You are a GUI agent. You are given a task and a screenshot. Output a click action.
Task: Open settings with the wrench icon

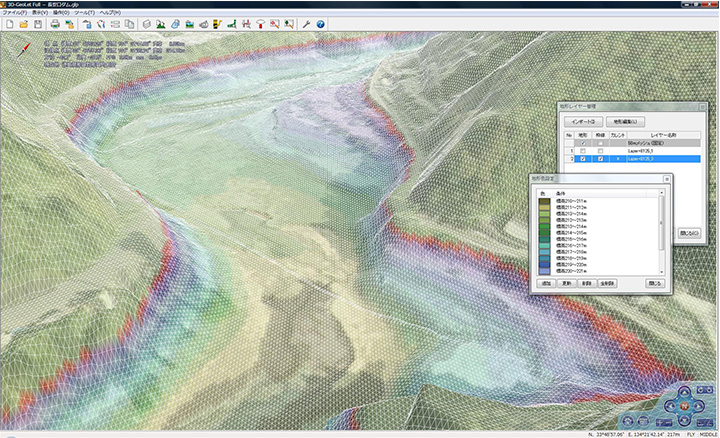click(305, 23)
